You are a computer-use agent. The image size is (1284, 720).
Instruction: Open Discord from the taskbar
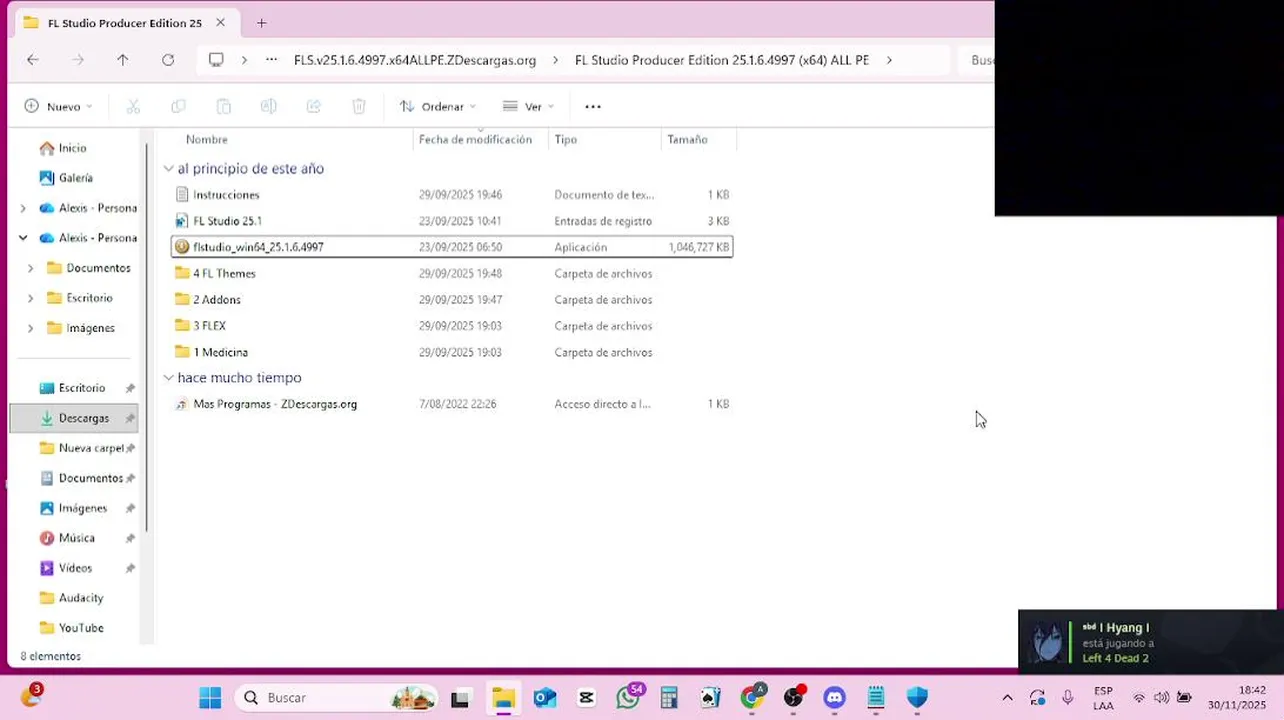click(834, 698)
